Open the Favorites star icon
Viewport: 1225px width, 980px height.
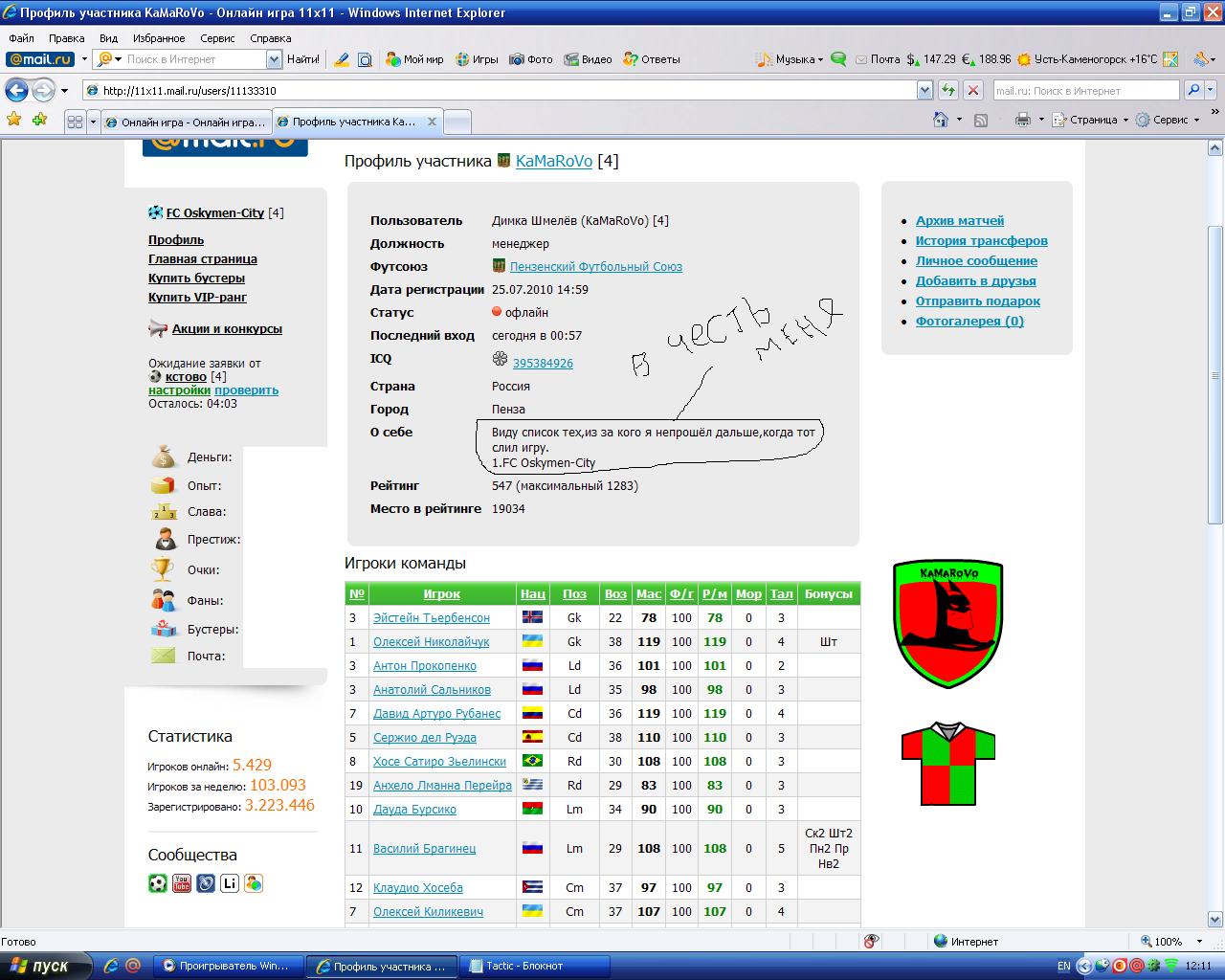13,120
